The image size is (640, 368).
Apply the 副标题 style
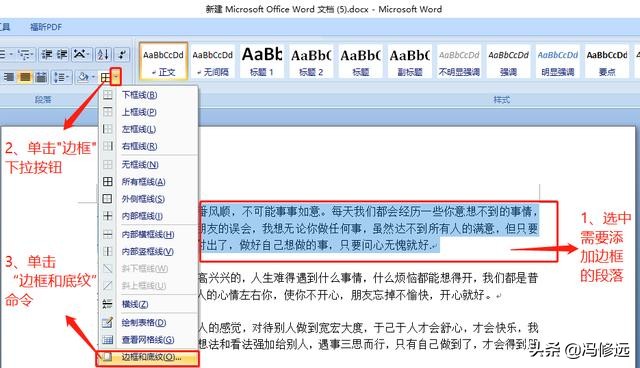click(x=410, y=61)
